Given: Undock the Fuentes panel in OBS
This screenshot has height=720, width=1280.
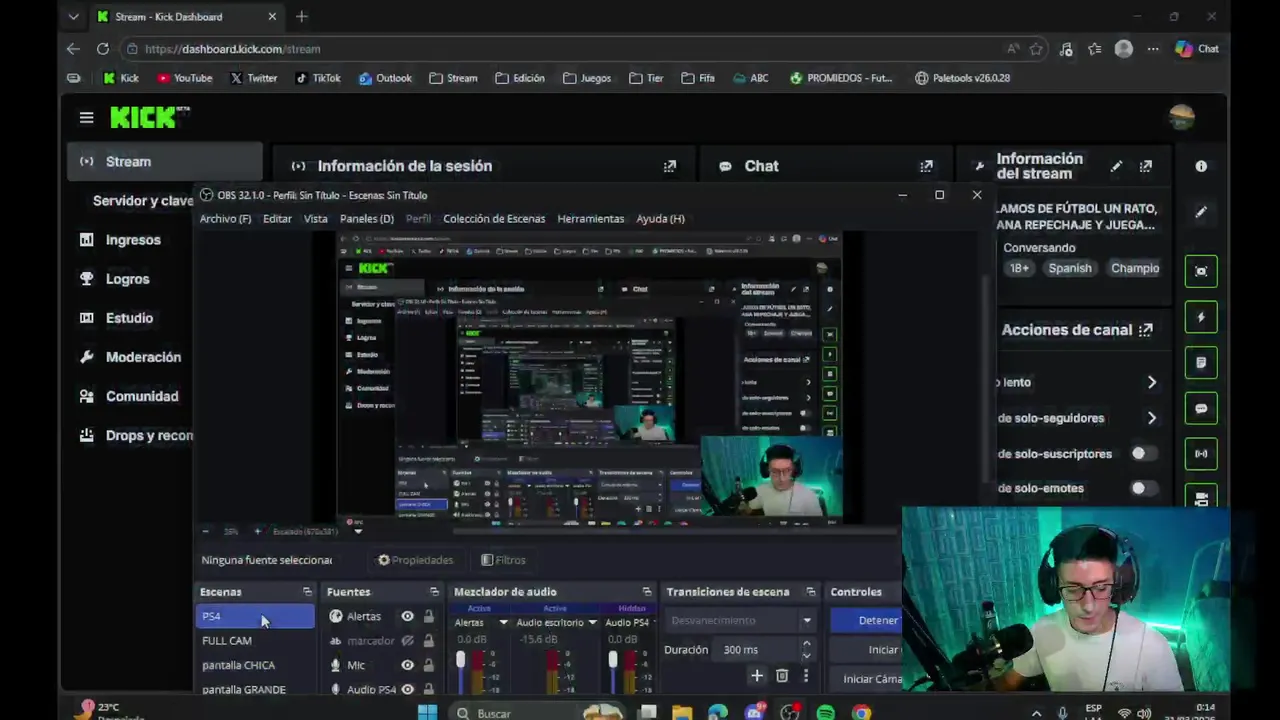Looking at the screenshot, I should (434, 592).
